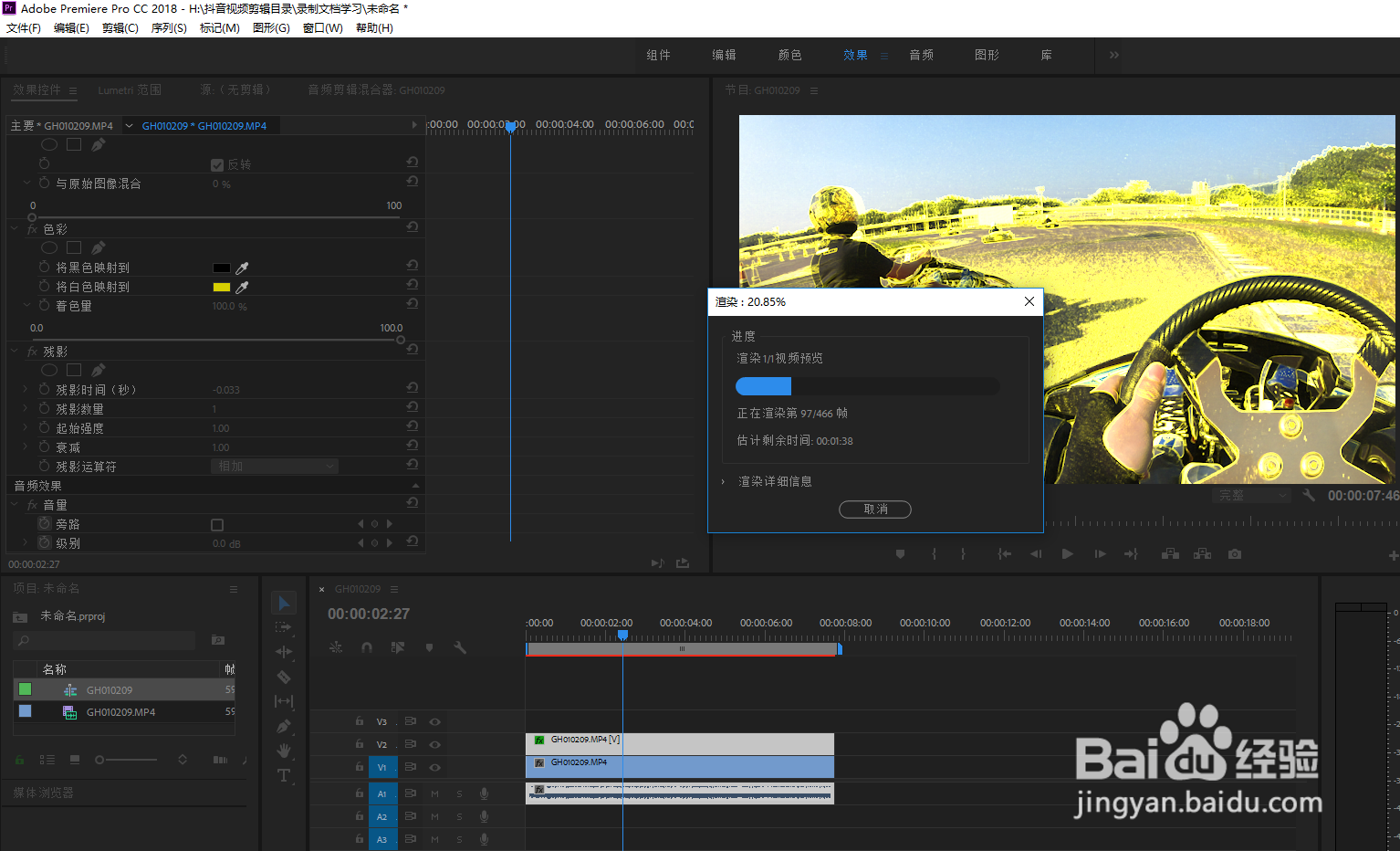Mute audio track A1
This screenshot has height=851, width=1400.
(x=434, y=793)
